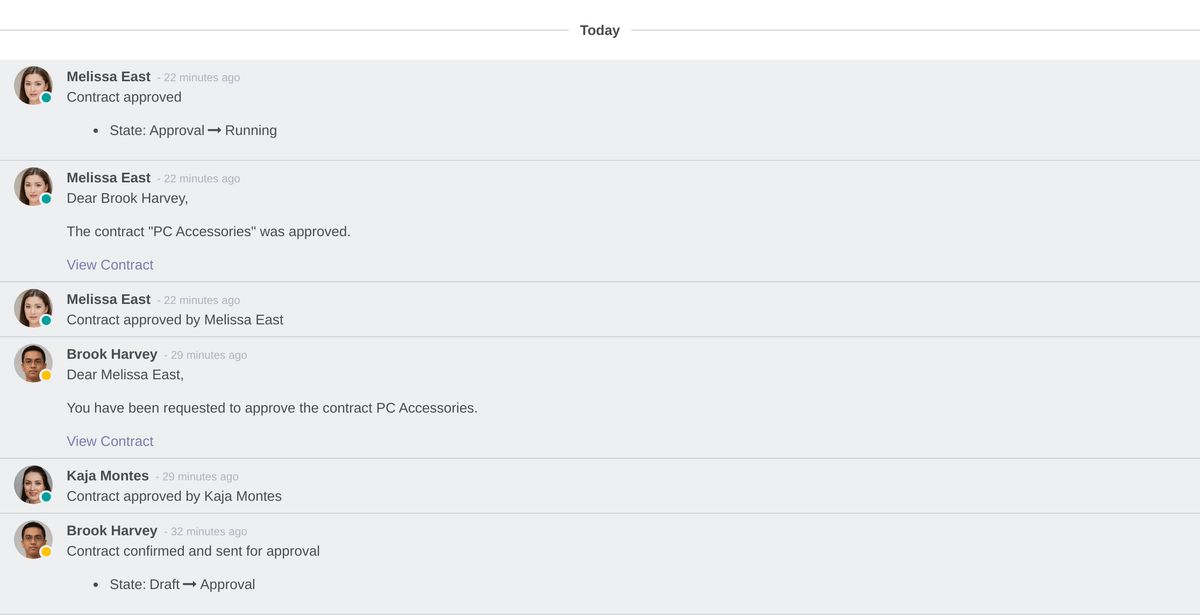Select the name 'Kaja Montes' in the message header
This screenshot has width=1200, height=615.
click(x=107, y=476)
